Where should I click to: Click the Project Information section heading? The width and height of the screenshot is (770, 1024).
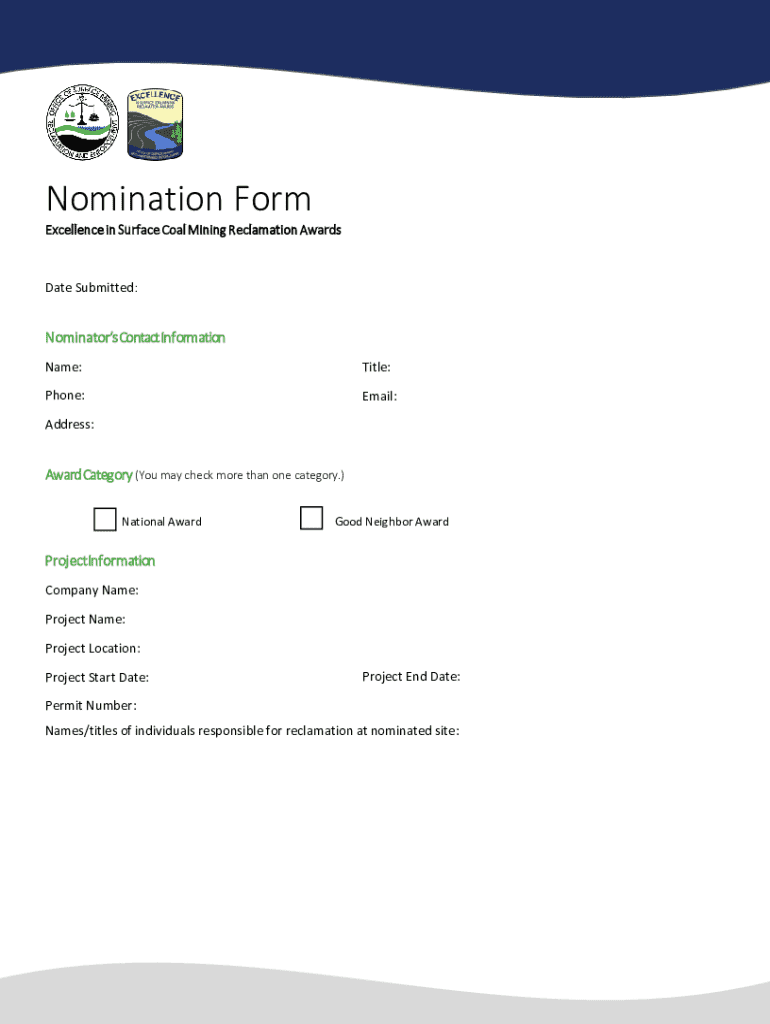100,561
